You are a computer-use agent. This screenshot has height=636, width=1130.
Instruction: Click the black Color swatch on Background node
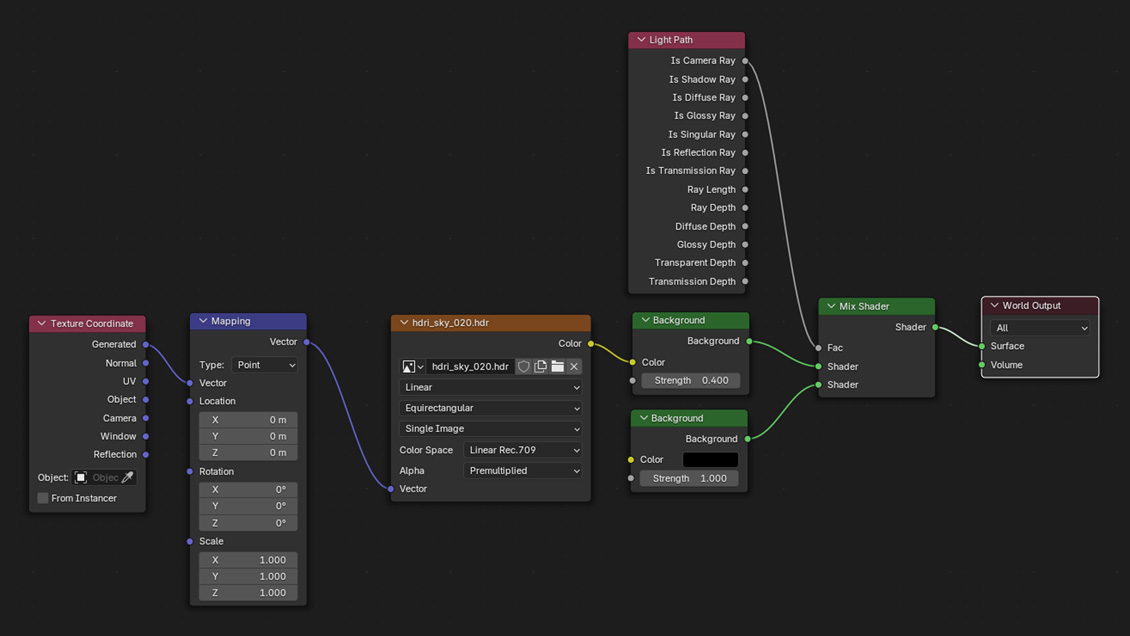(710, 460)
